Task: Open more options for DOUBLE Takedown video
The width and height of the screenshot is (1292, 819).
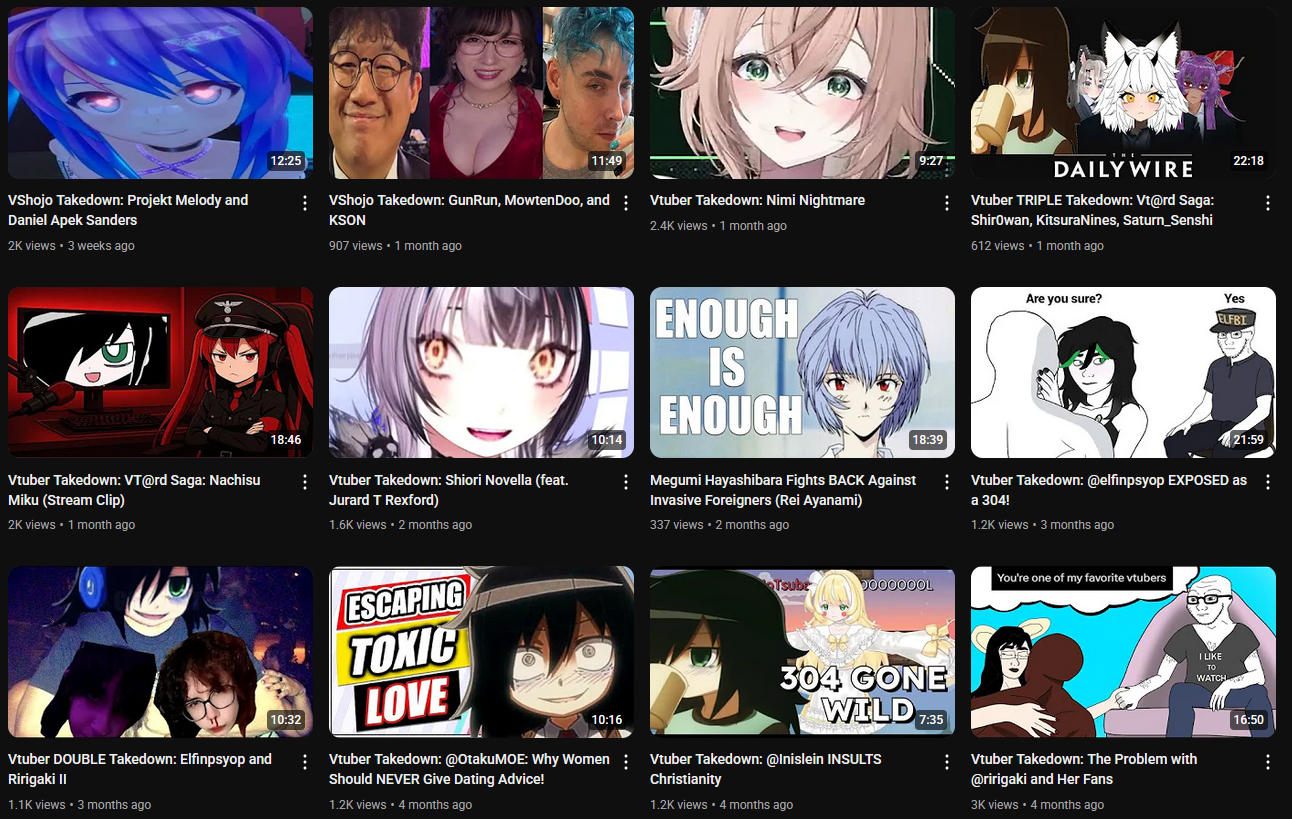Action: [x=305, y=762]
